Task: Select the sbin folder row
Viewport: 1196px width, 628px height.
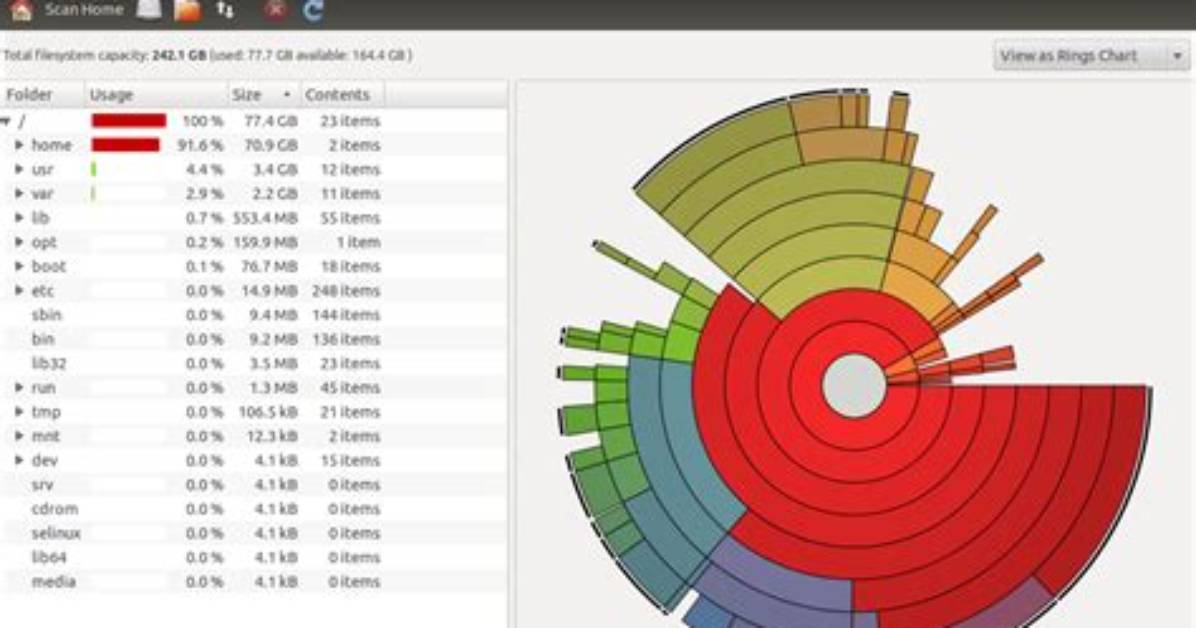Action: [253, 315]
